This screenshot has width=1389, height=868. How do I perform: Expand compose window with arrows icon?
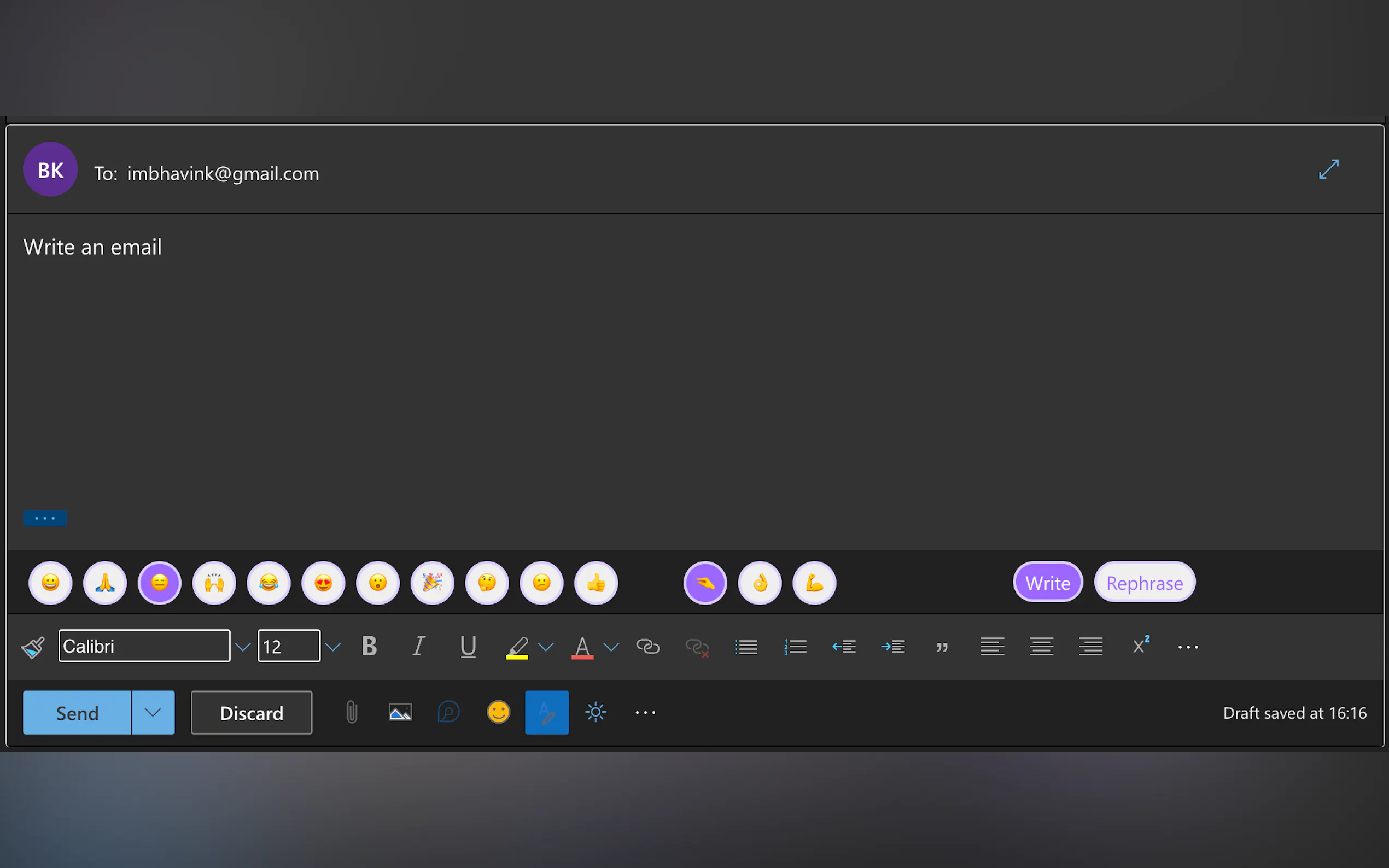[1328, 169]
